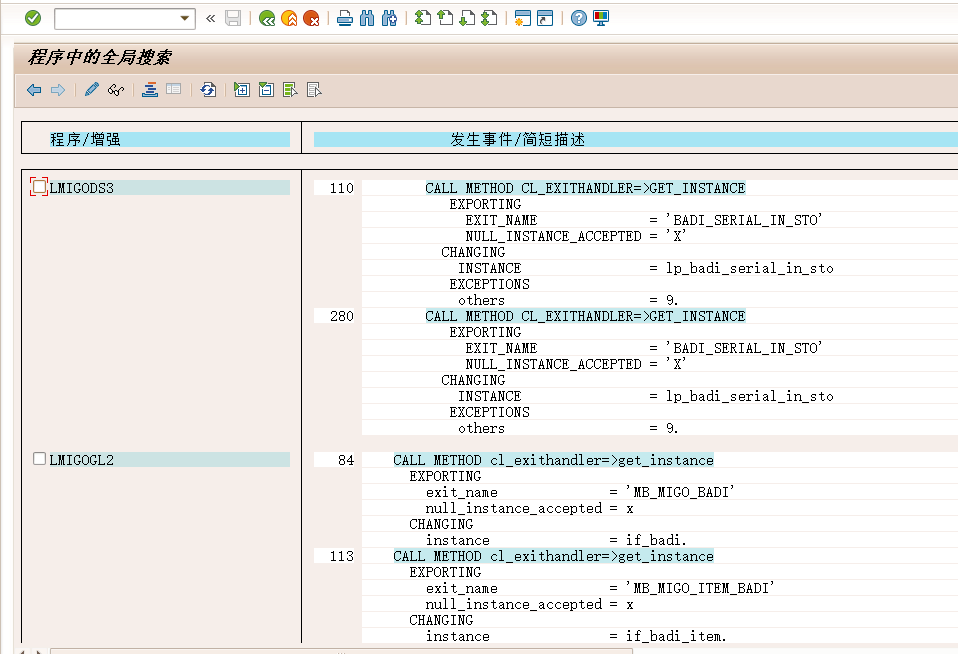Click the pencil Change icon
Image resolution: width=958 pixels, height=654 pixels.
point(92,90)
